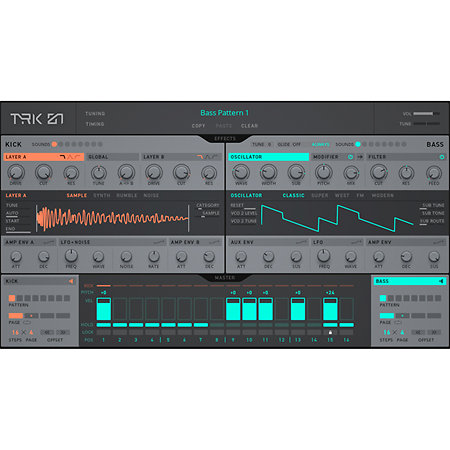Click the VOL slider in the header
The image size is (450, 450).
point(426,114)
